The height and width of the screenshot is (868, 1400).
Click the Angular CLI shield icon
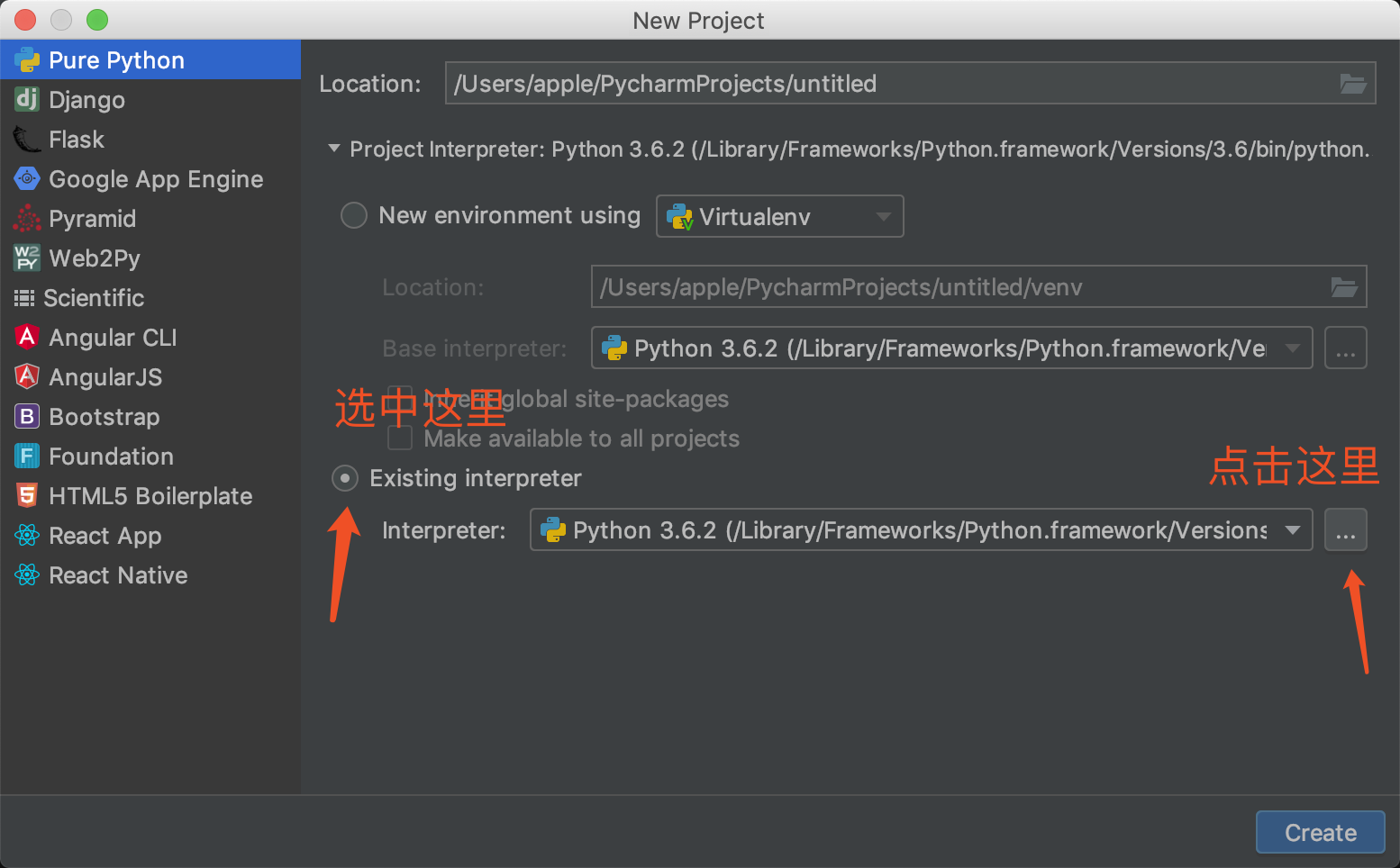pyautogui.click(x=27, y=337)
